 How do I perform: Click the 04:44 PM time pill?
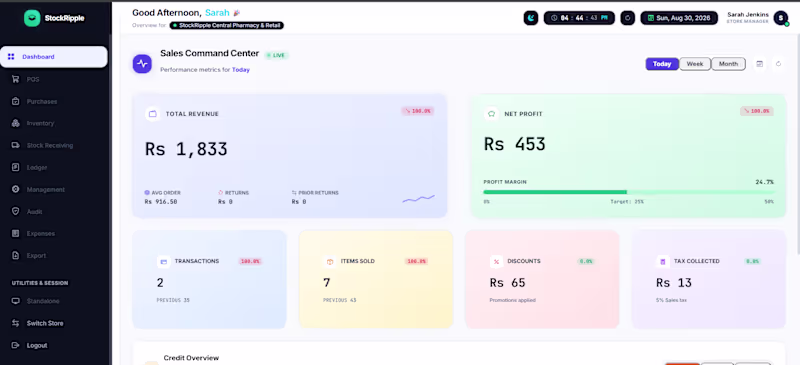[579, 18]
